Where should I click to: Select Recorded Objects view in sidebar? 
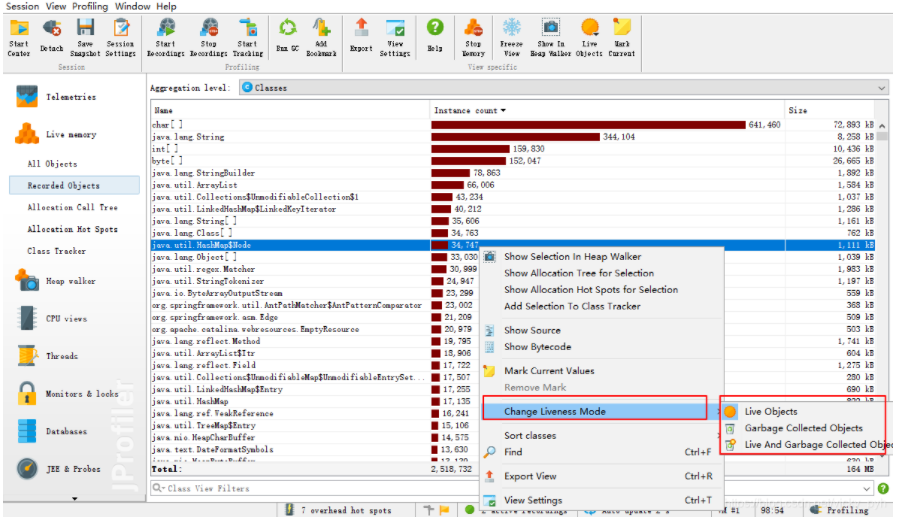pyautogui.click(x=74, y=185)
